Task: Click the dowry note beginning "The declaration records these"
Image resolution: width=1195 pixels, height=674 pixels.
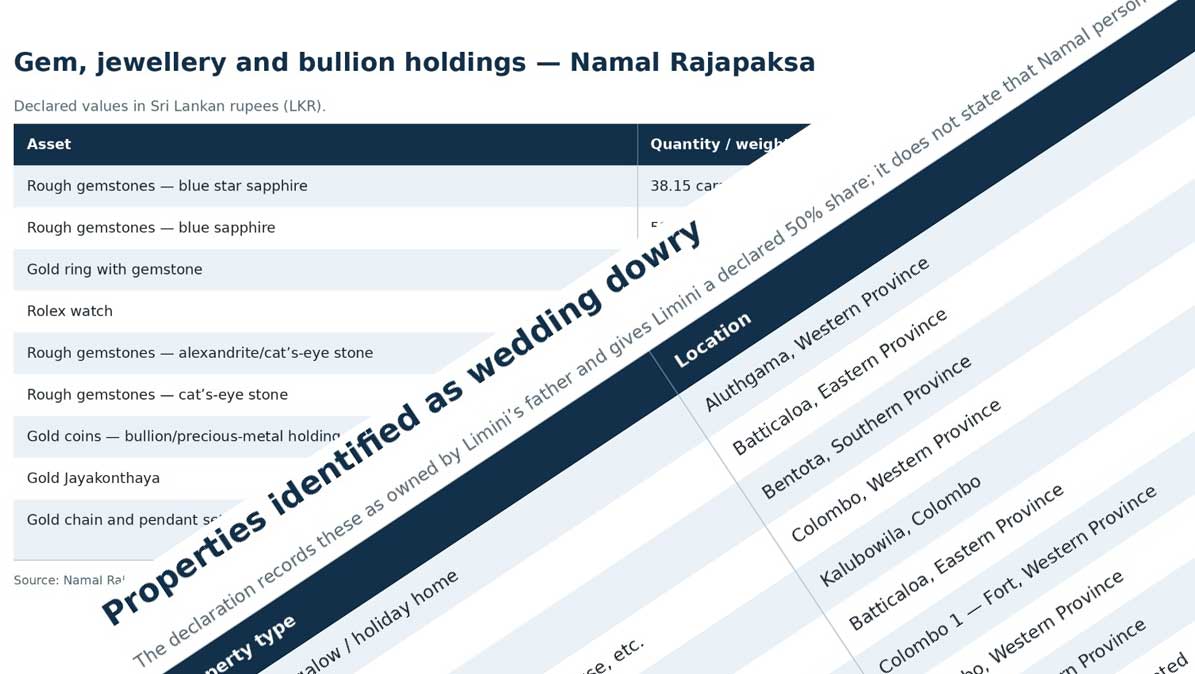Action: [x=640, y=332]
